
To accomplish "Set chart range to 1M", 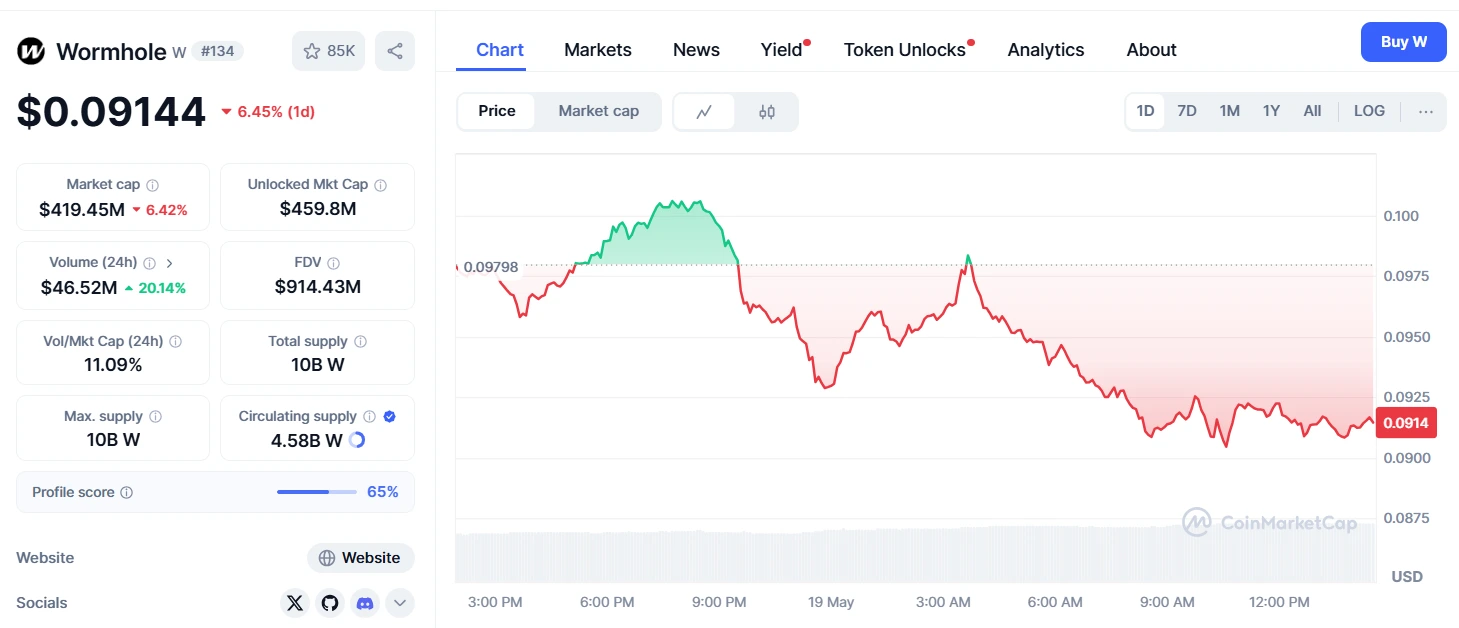I will pyautogui.click(x=1230, y=111).
